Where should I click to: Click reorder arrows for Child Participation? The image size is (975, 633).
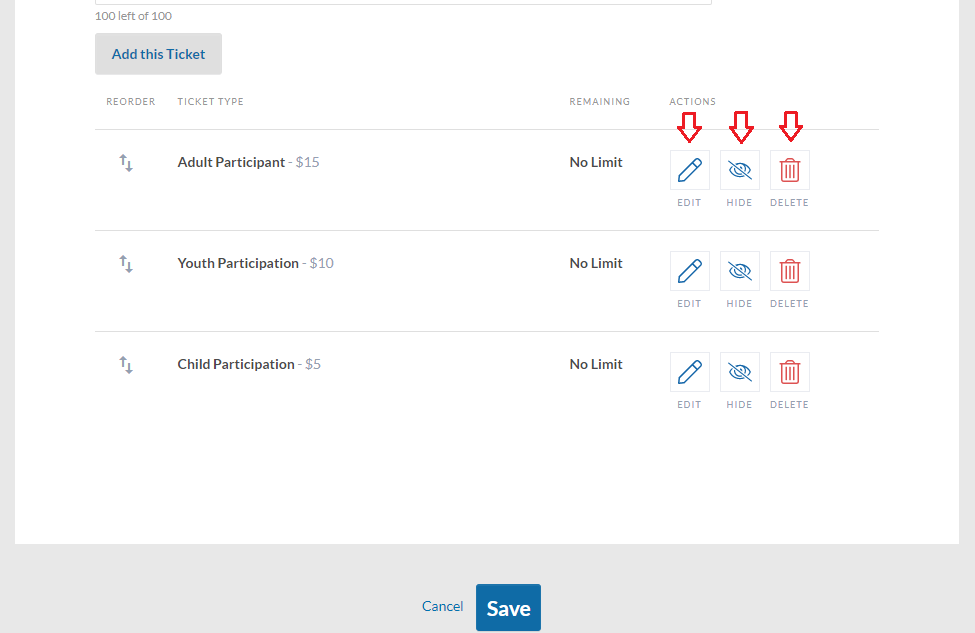(126, 364)
